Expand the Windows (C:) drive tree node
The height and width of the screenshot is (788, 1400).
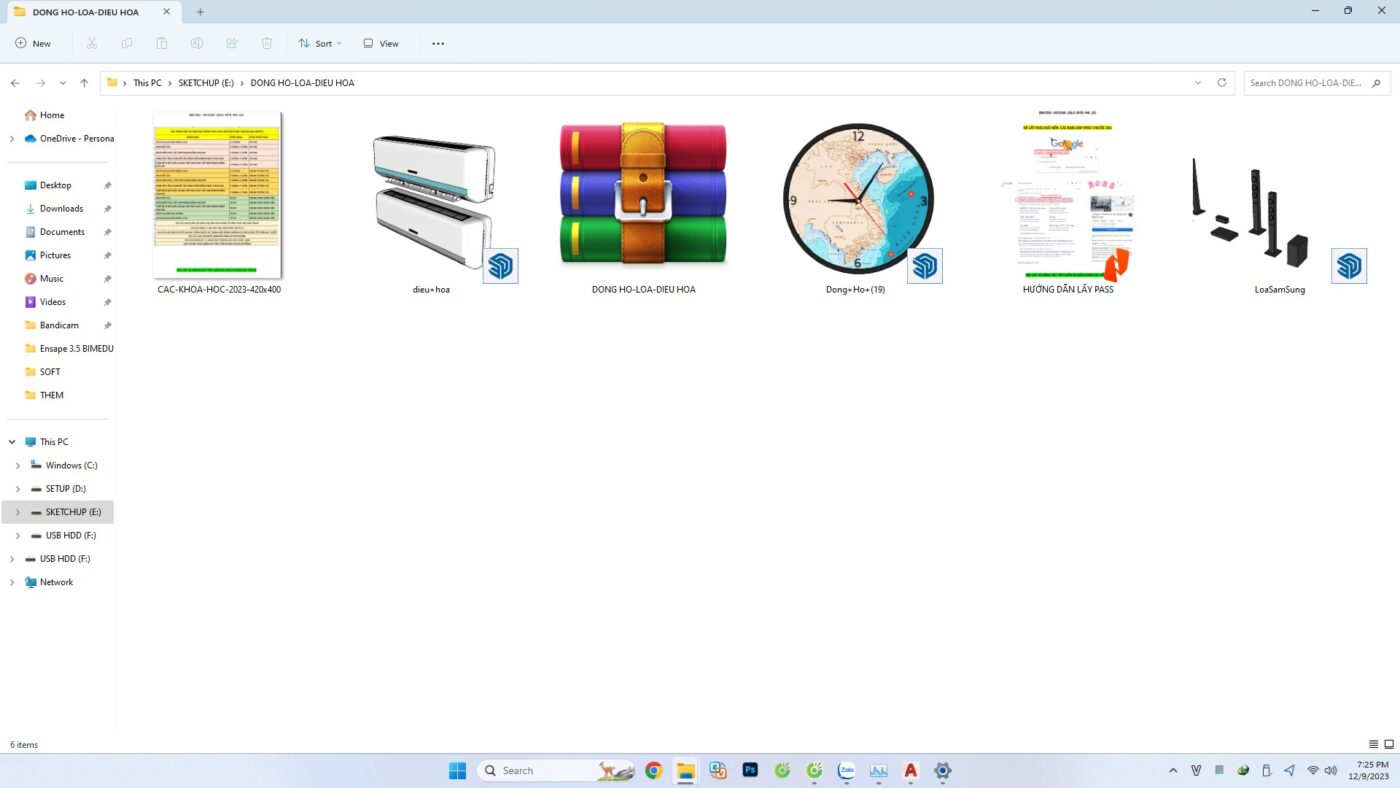click(18, 465)
